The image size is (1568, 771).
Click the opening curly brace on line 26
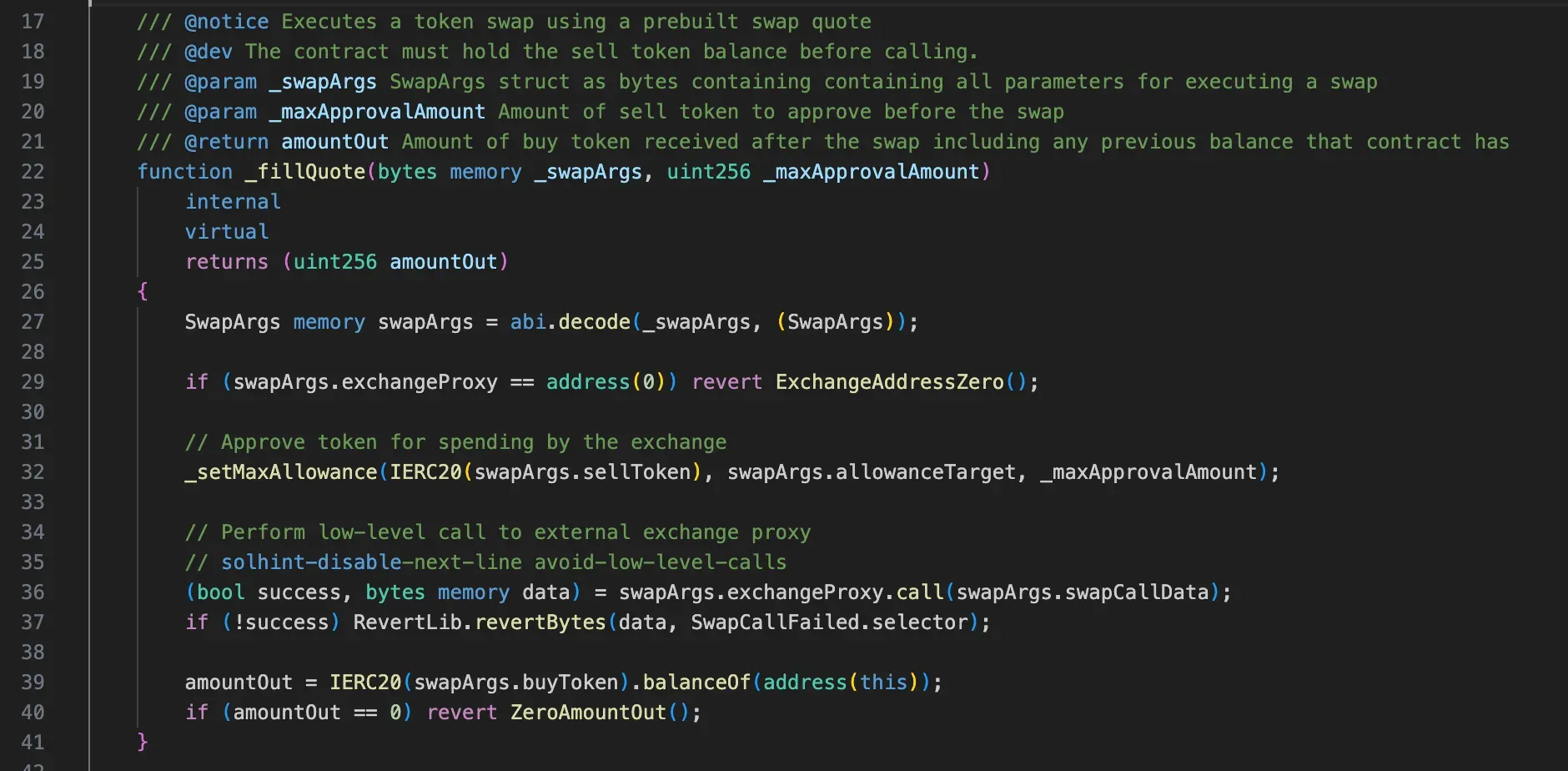click(143, 291)
